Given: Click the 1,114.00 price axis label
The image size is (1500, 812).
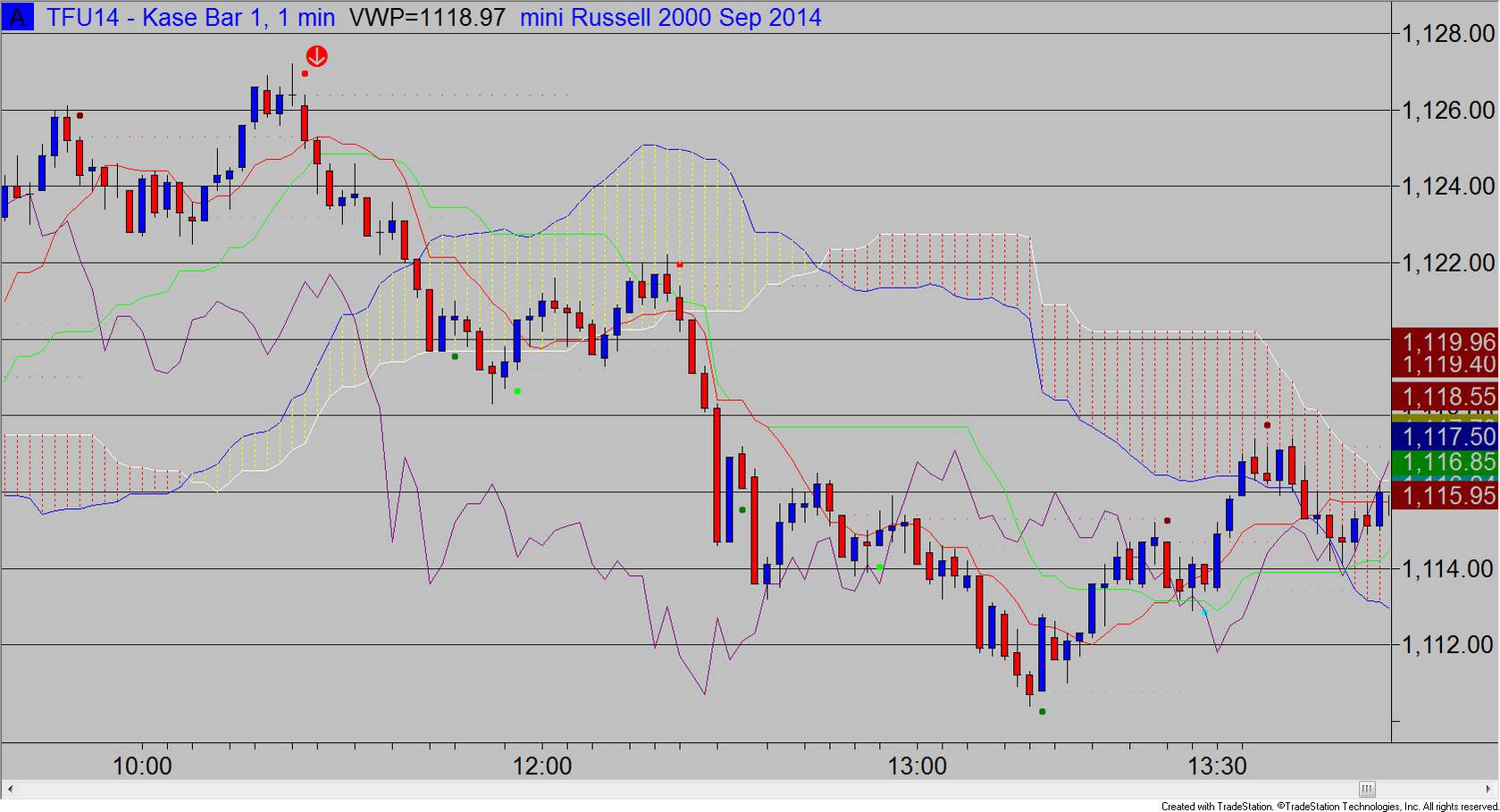Looking at the screenshot, I should click(1448, 569).
